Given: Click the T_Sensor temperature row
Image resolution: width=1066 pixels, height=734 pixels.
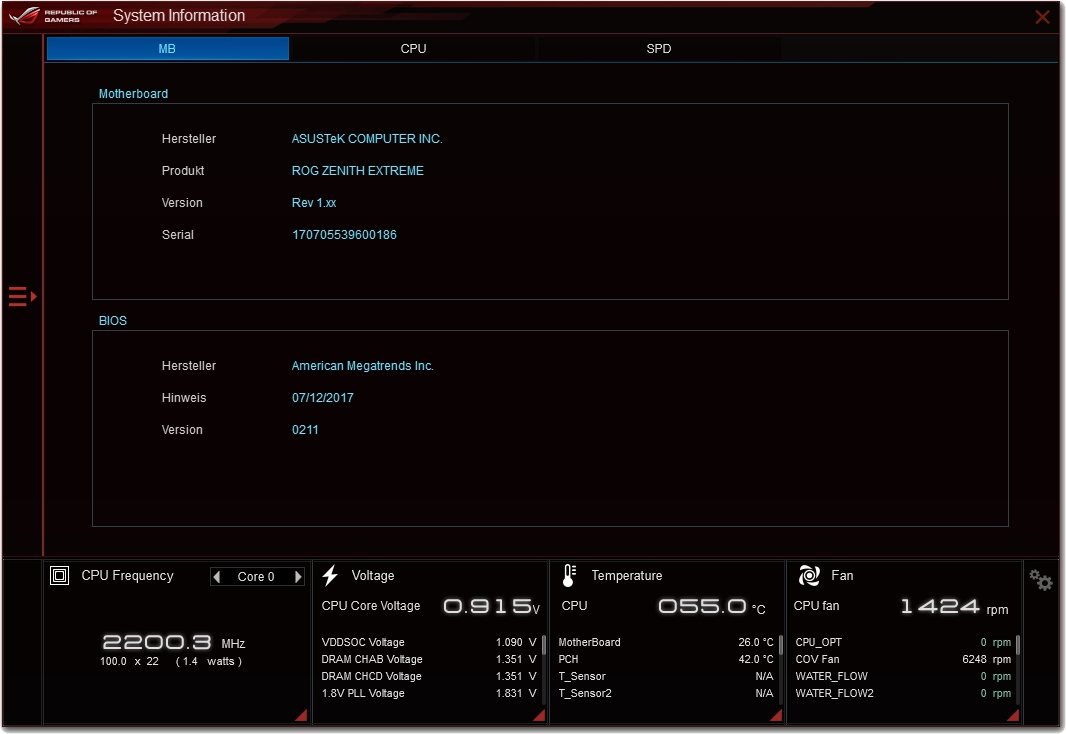Looking at the screenshot, I should [666, 676].
